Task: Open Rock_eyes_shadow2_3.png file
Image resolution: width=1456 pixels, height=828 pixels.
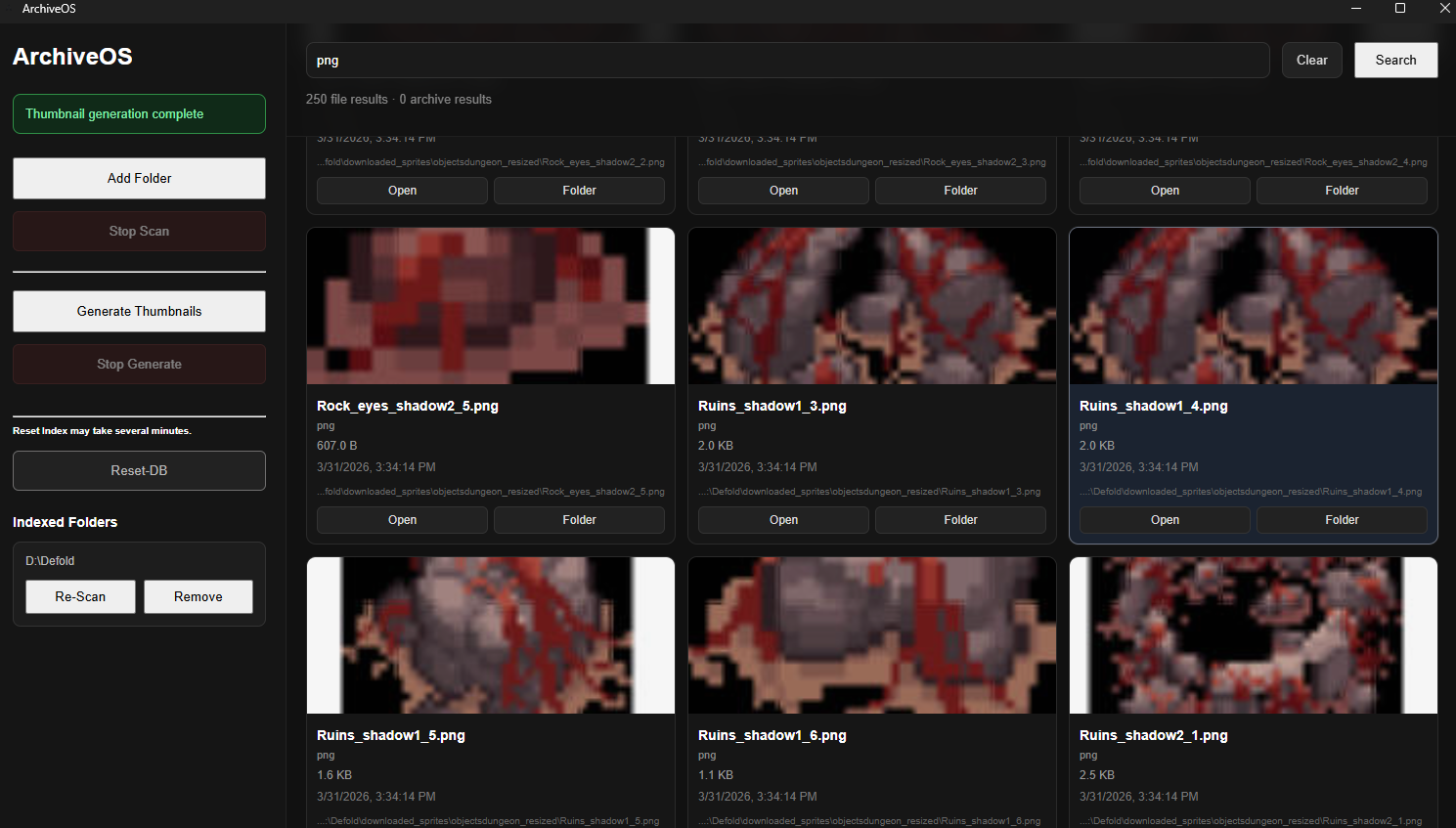Action: [783, 191]
